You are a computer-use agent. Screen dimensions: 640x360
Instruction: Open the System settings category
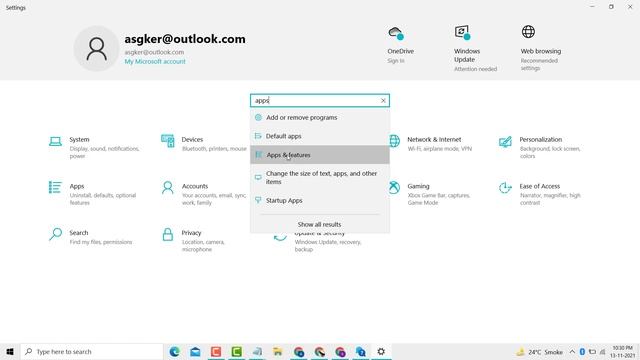coord(94,147)
